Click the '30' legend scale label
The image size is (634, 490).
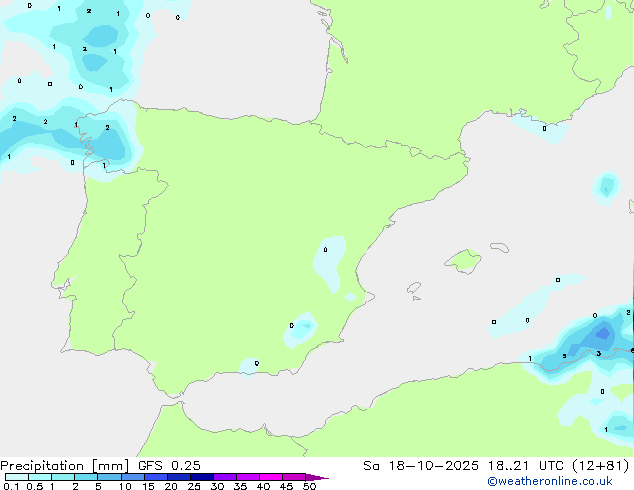(x=217, y=486)
